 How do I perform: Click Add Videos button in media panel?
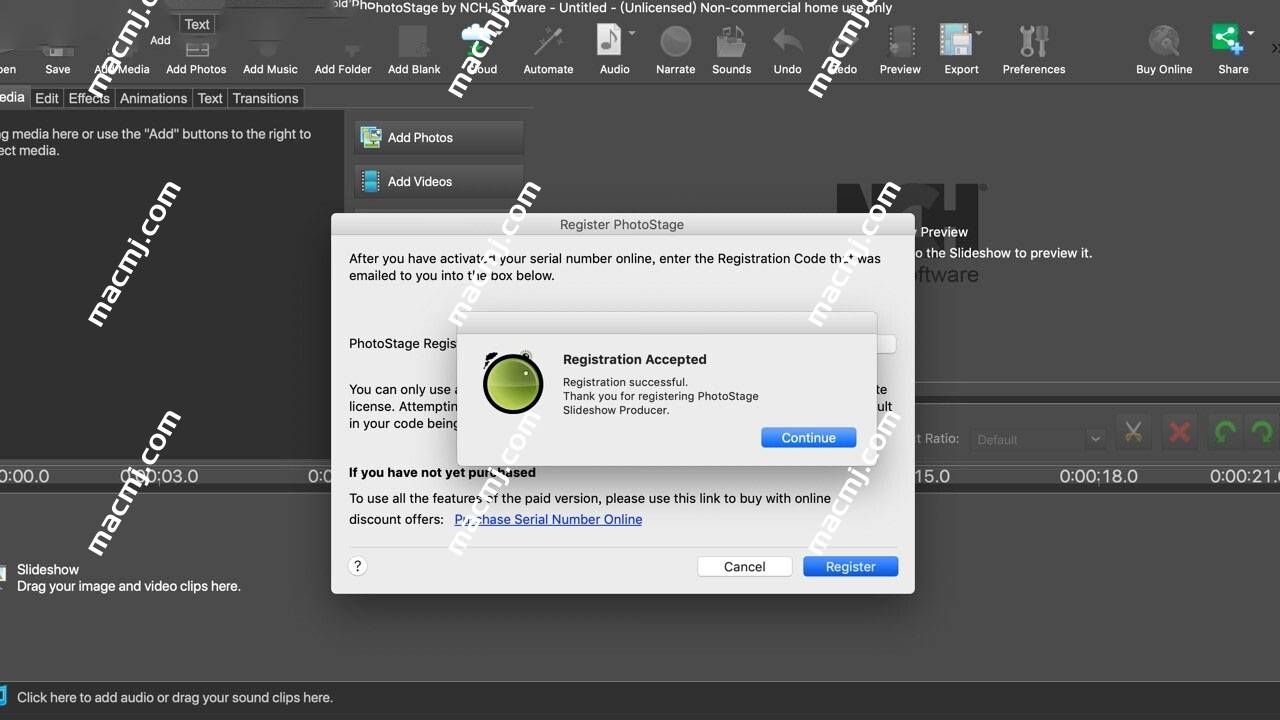tap(439, 181)
